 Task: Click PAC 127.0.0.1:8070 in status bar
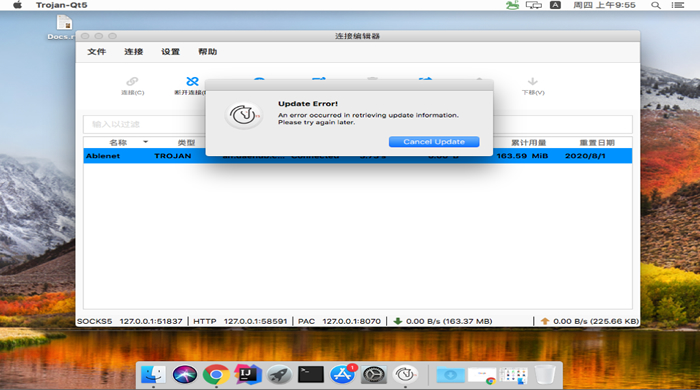339,321
